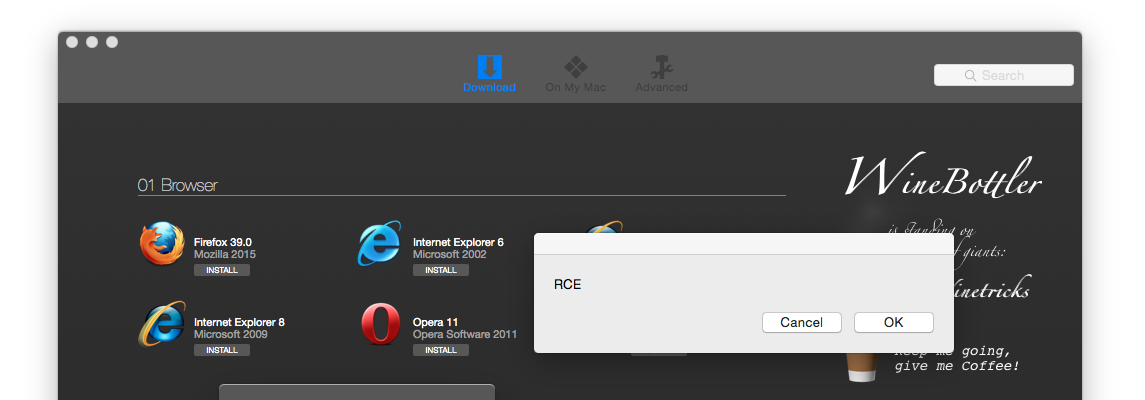The width and height of the screenshot is (1145, 400).
Task: Install Internet Explorer 6
Action: click(441, 270)
